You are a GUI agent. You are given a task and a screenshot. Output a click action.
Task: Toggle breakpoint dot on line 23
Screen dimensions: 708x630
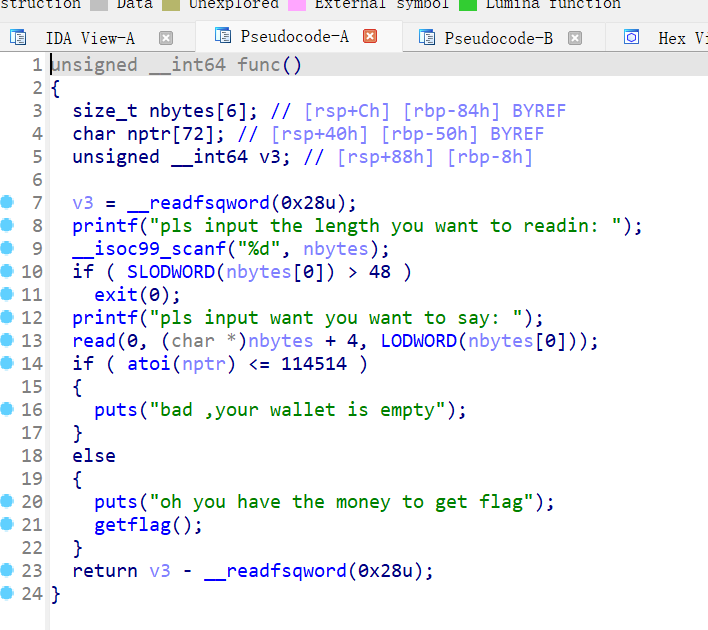[x=7, y=570]
